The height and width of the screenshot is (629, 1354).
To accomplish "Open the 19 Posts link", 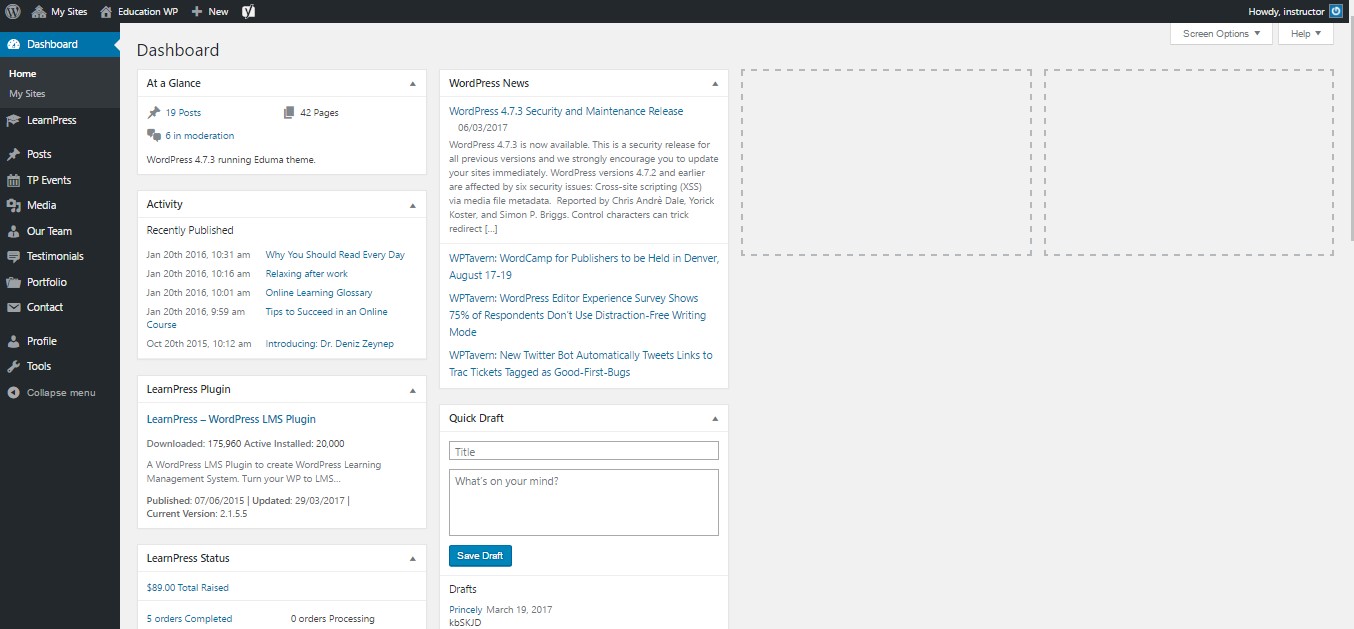I will tap(183, 113).
